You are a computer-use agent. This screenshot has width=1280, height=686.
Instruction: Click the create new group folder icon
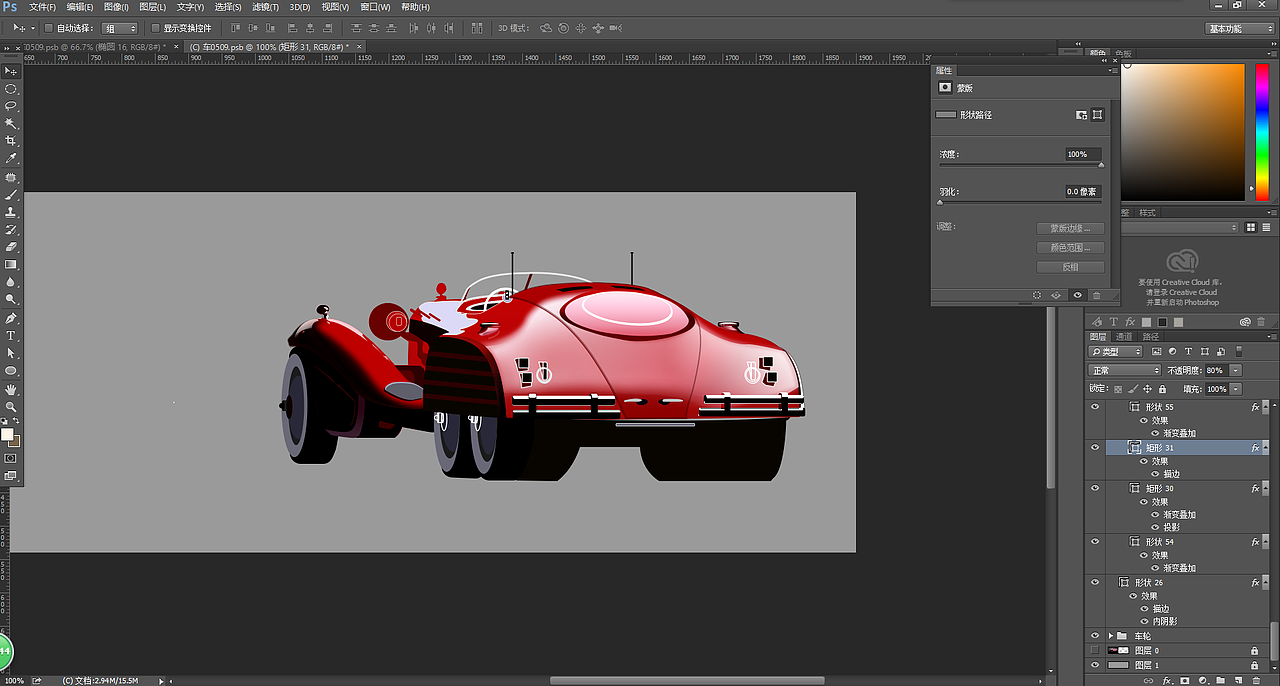[x=1221, y=680]
